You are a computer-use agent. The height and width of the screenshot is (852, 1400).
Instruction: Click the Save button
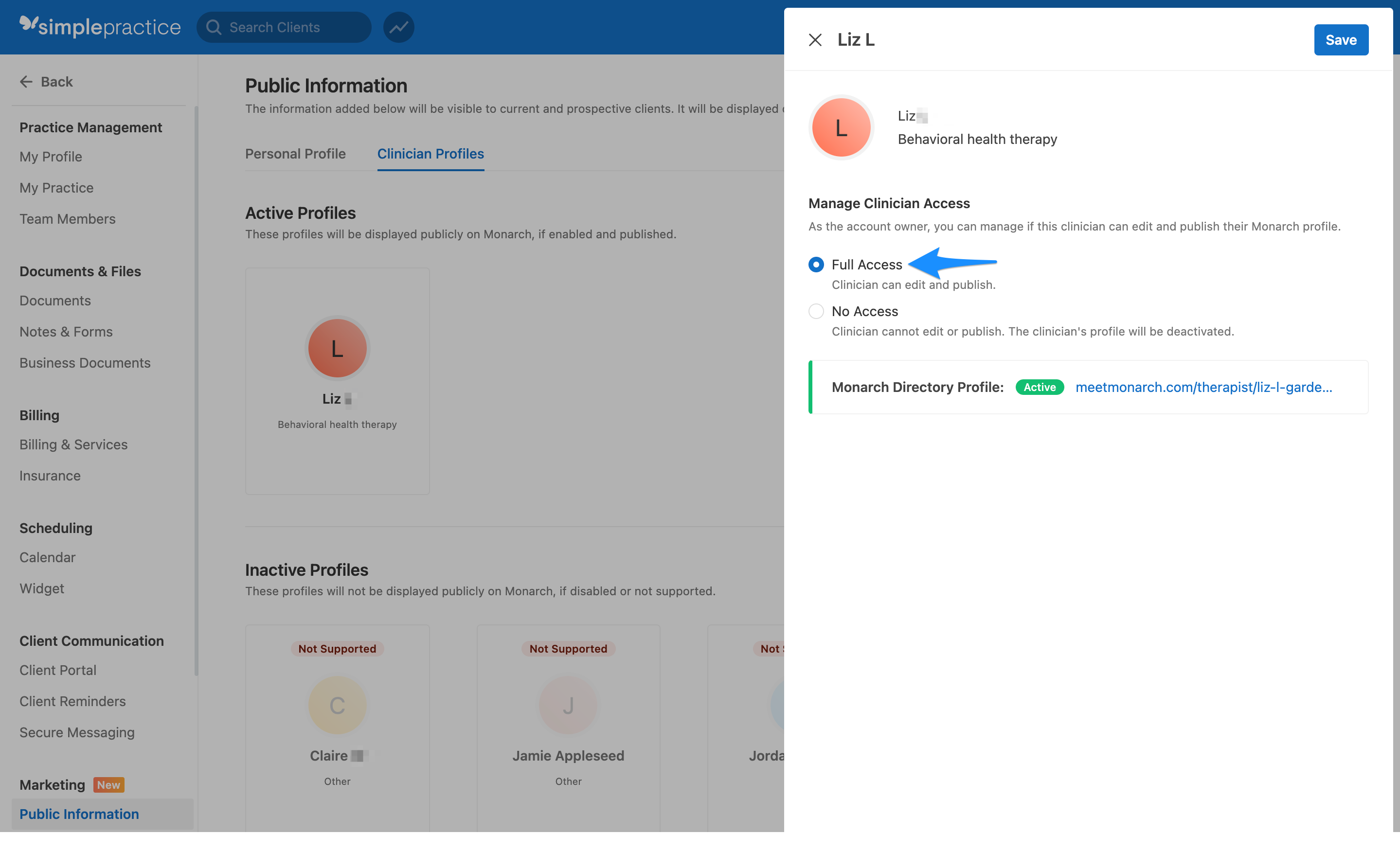pos(1341,39)
